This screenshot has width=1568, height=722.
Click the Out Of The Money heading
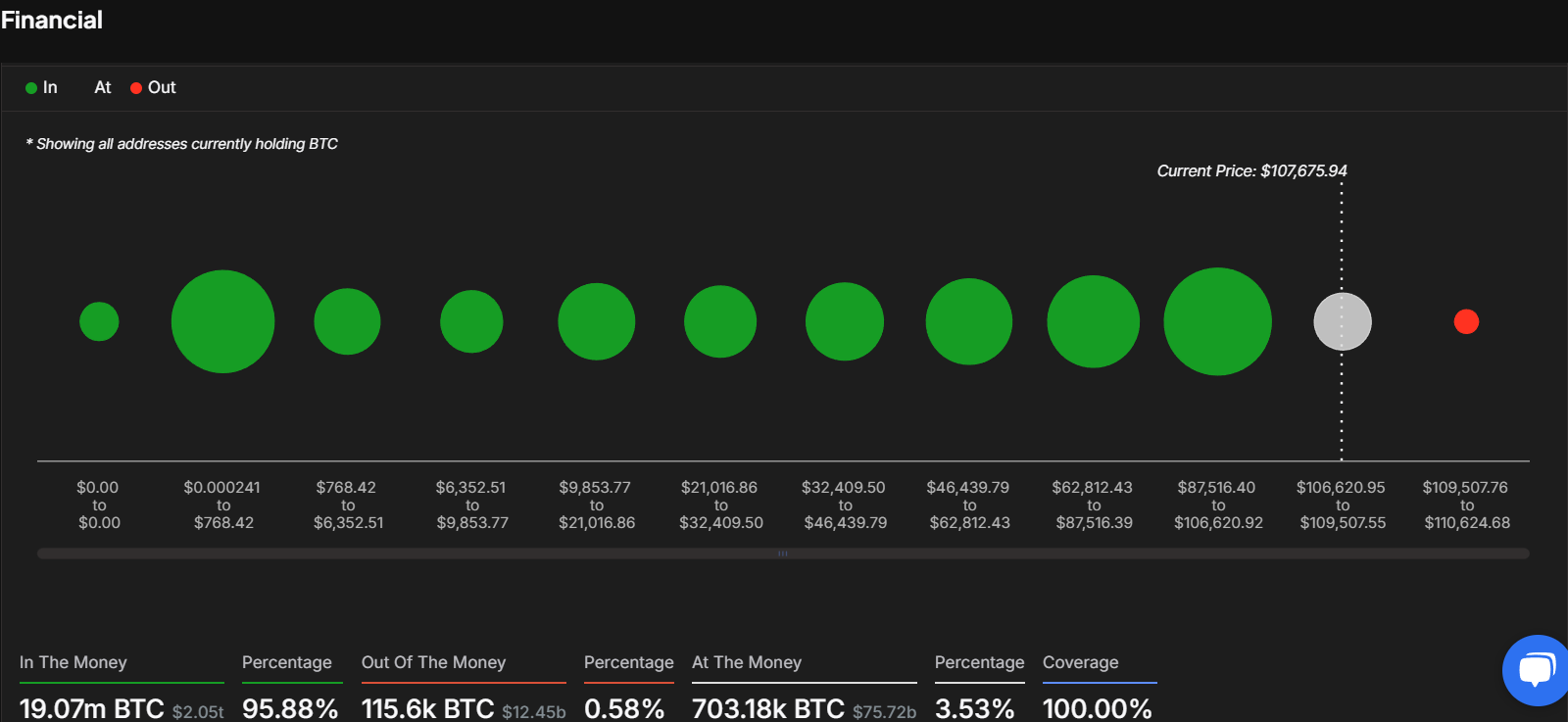pos(433,662)
